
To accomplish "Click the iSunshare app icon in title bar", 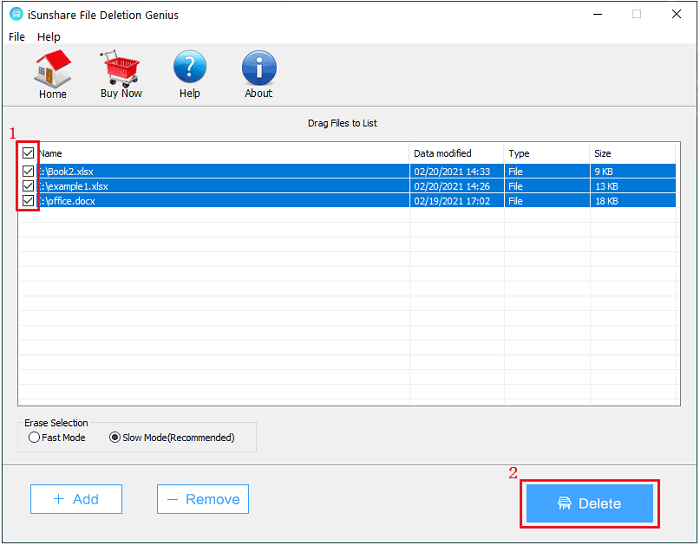I will 16,14.
